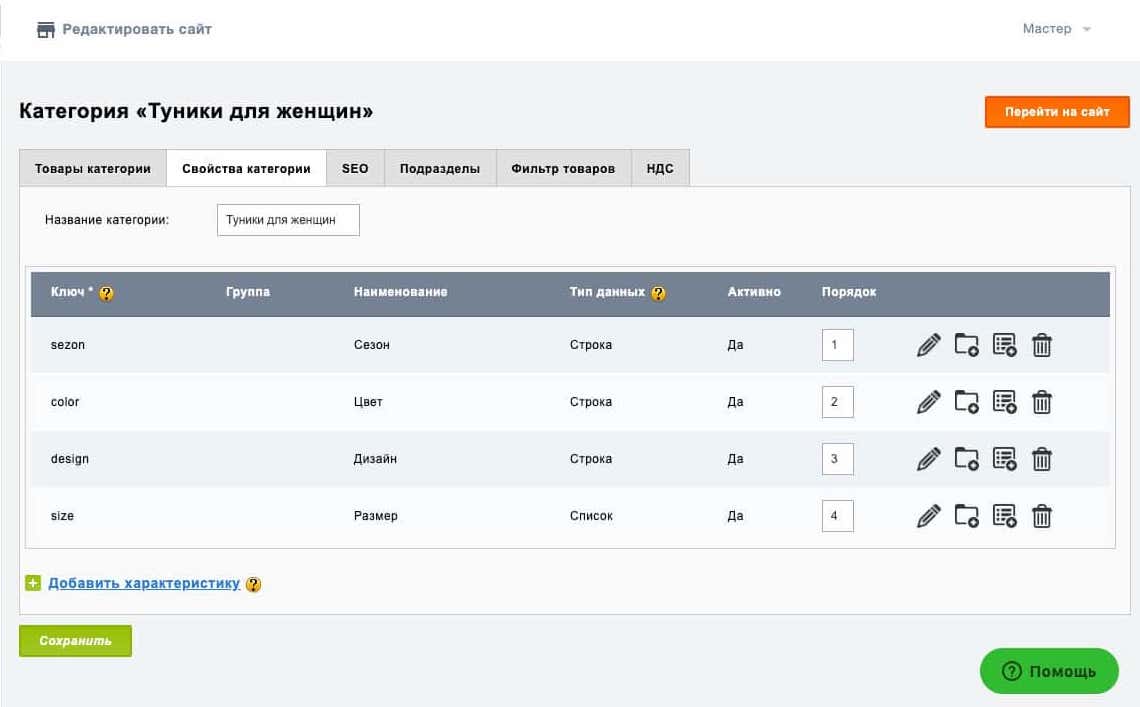Click the folder-add icon in design row
Screen dimensions: 1140x707
(x=966, y=459)
